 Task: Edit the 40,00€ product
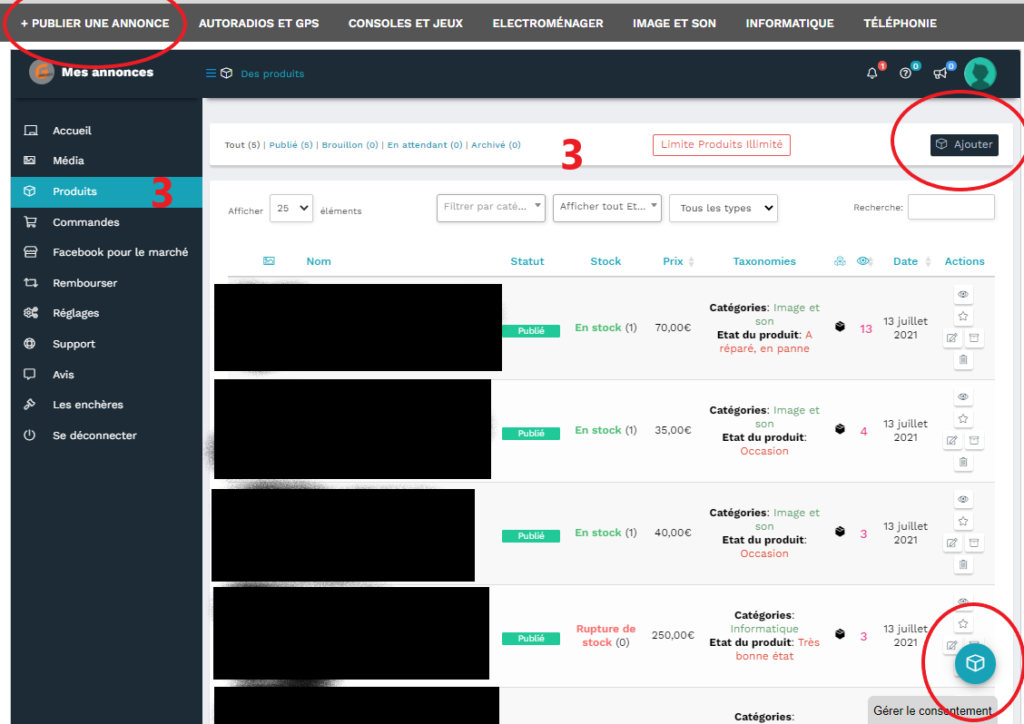952,543
